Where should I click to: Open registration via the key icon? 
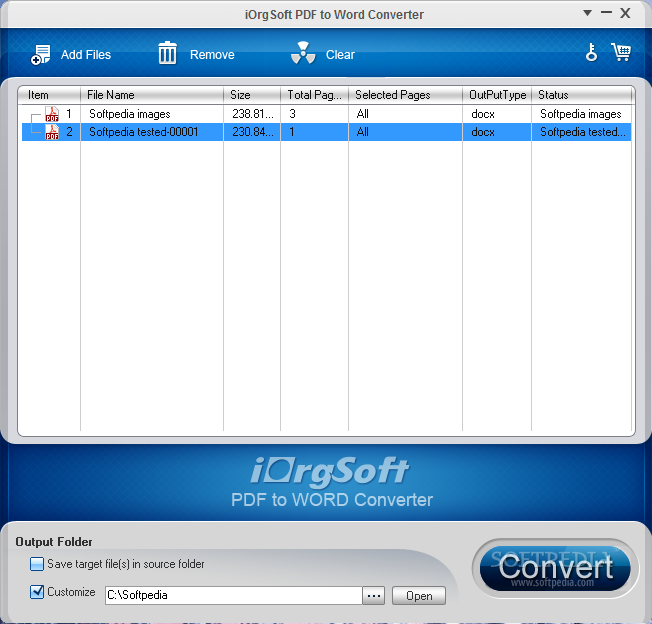[x=591, y=52]
